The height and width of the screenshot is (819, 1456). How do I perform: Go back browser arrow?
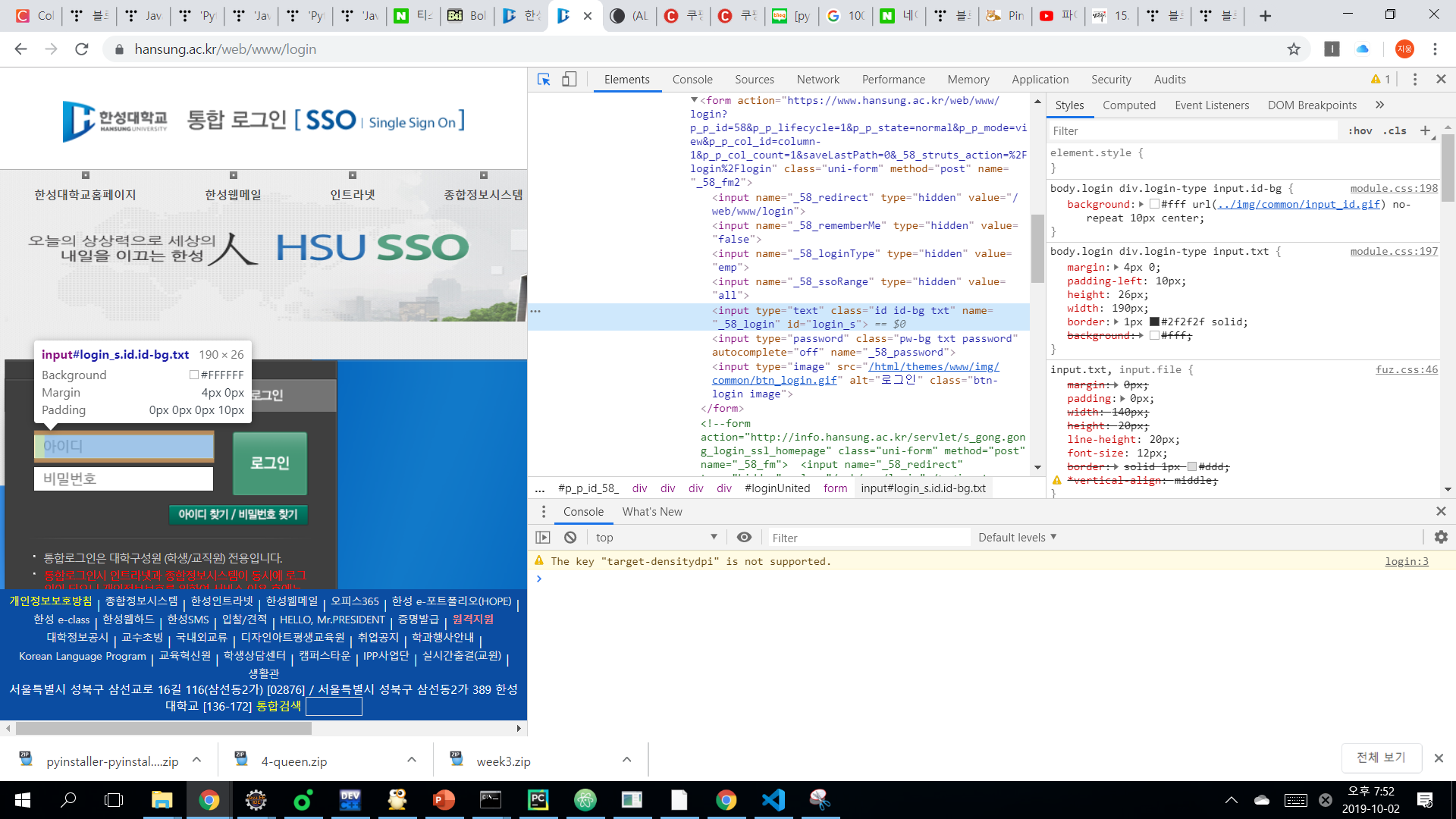20,49
